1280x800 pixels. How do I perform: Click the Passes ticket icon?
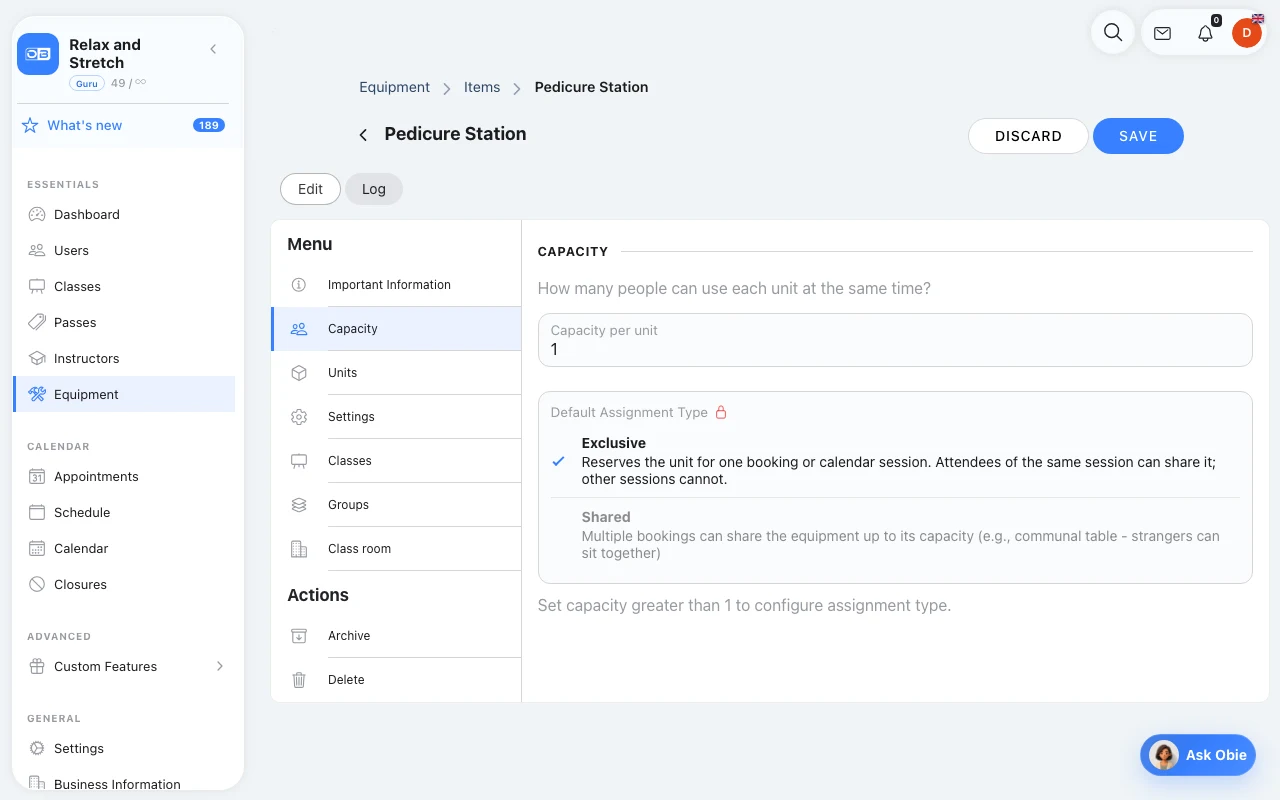(37, 322)
